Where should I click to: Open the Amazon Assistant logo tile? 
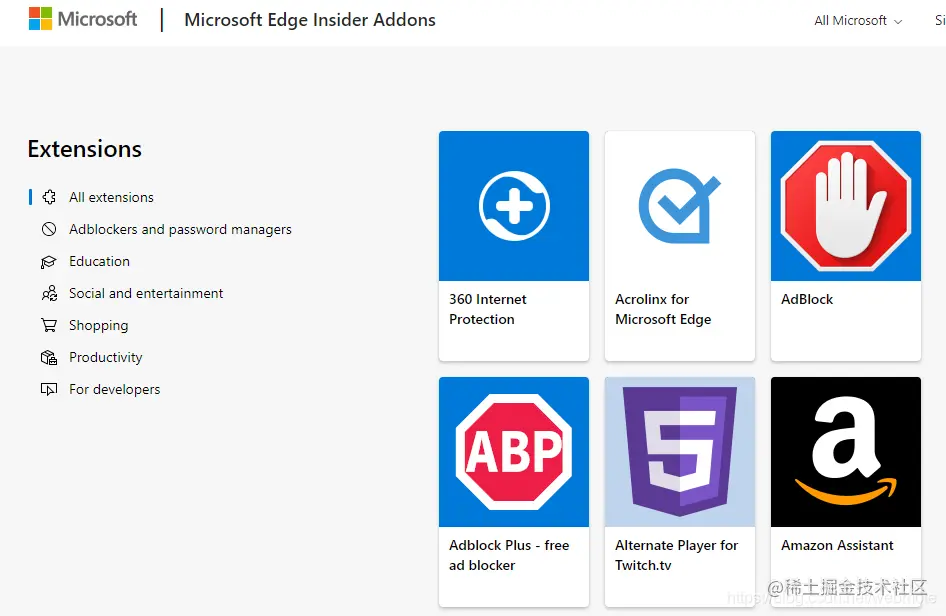(846, 452)
